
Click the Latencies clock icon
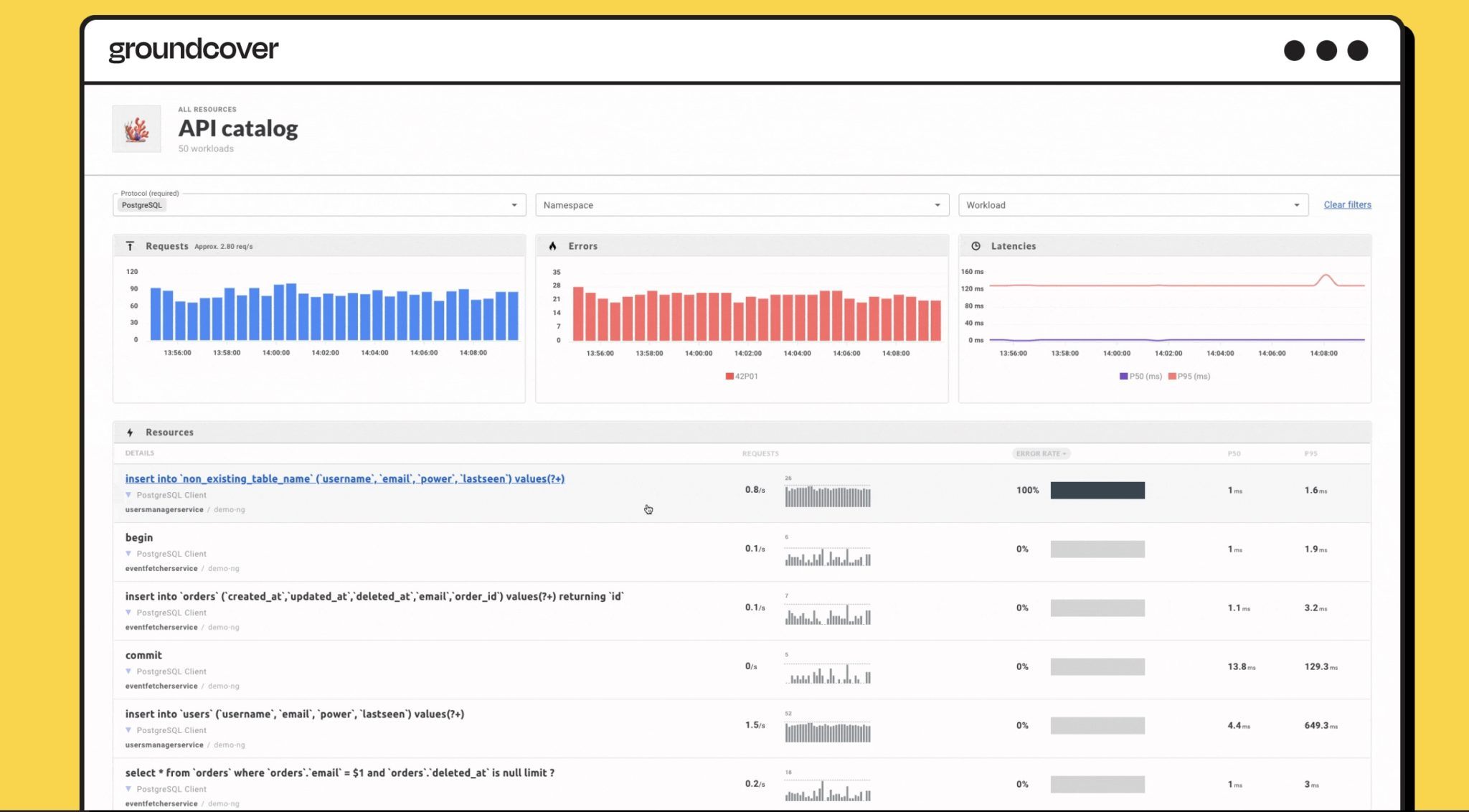[x=976, y=246]
